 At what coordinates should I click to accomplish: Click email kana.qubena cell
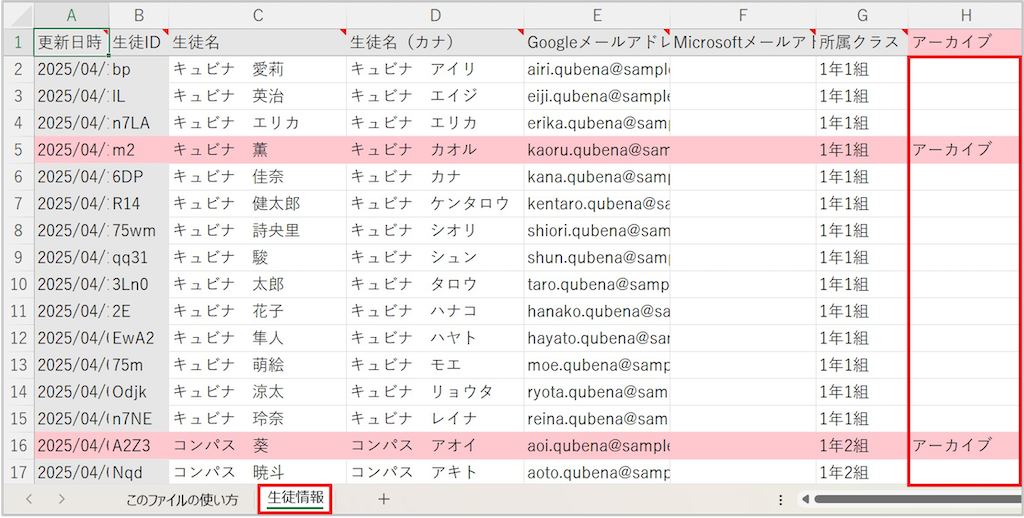click(x=597, y=176)
